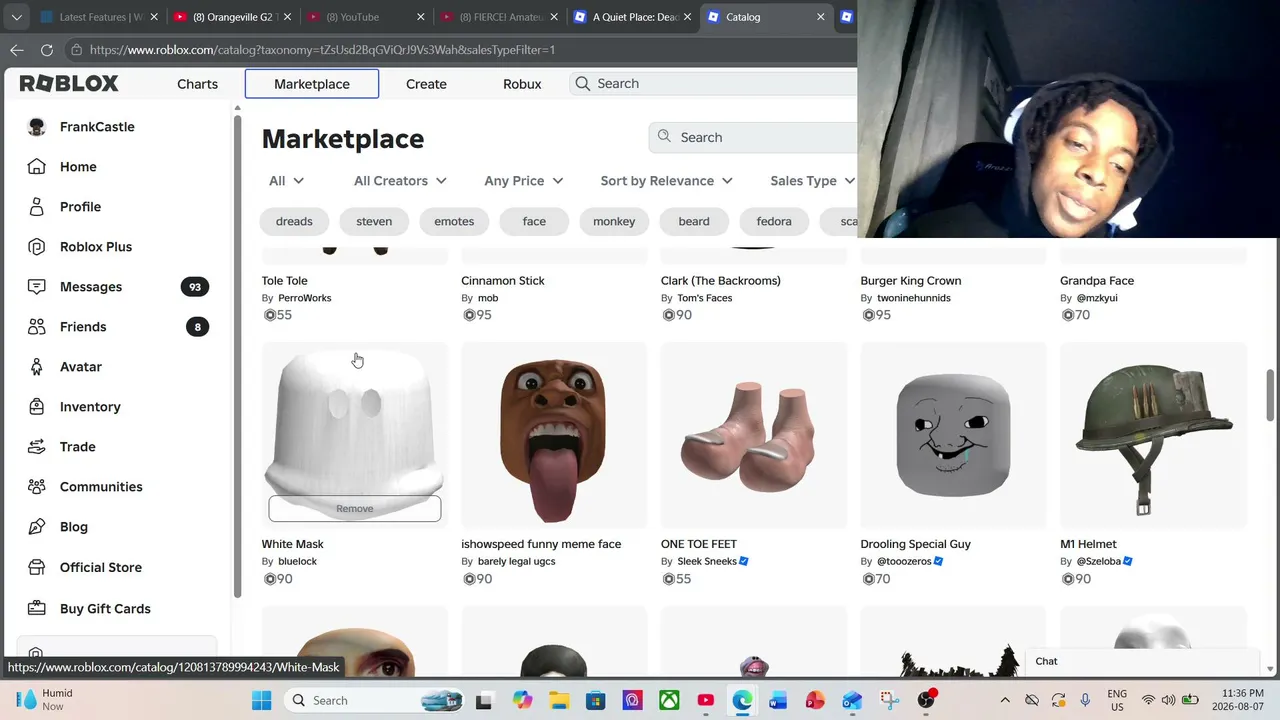Switch to the Latest Features browser tab

click(96, 17)
